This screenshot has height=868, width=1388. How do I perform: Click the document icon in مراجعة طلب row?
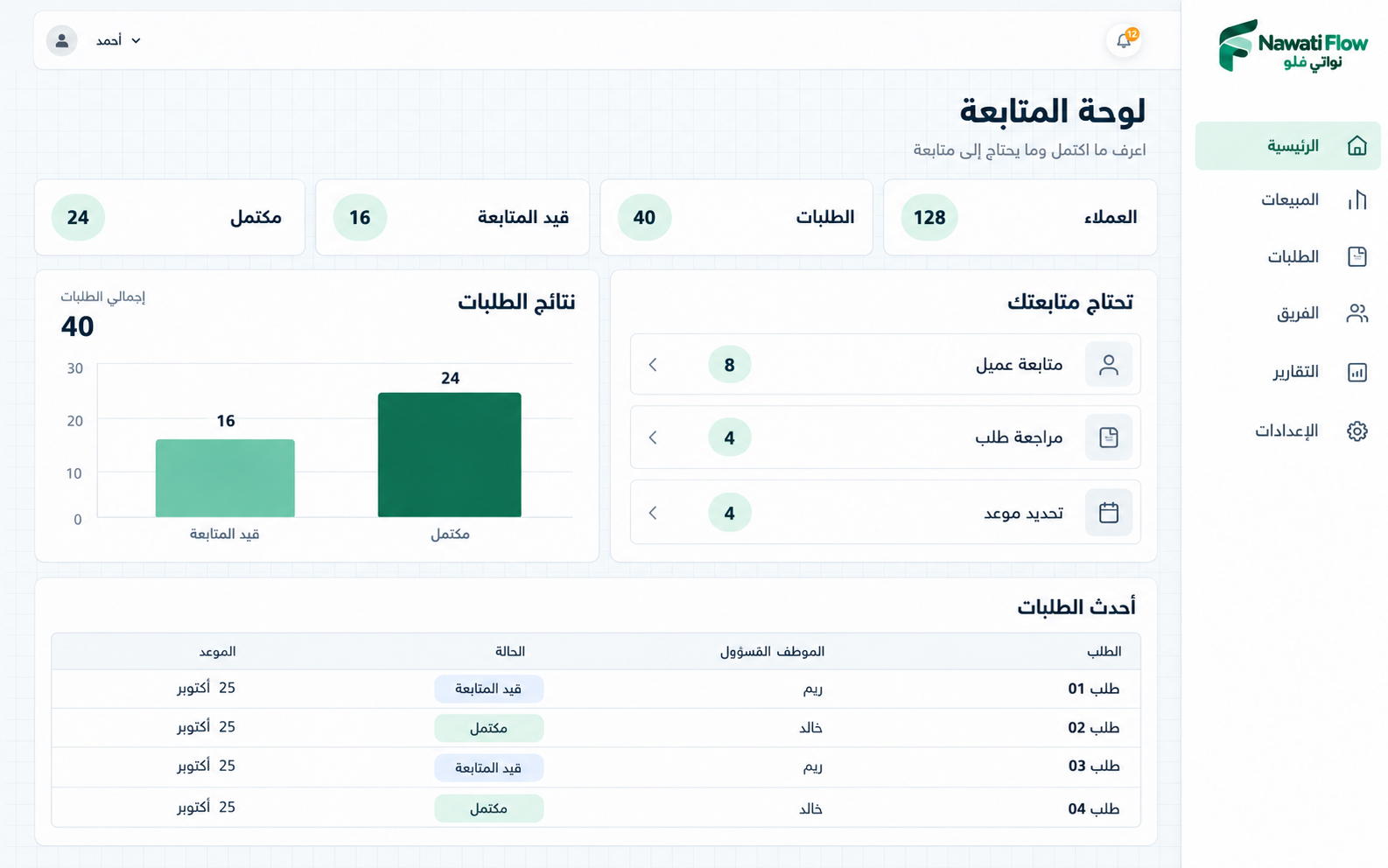point(1108,437)
